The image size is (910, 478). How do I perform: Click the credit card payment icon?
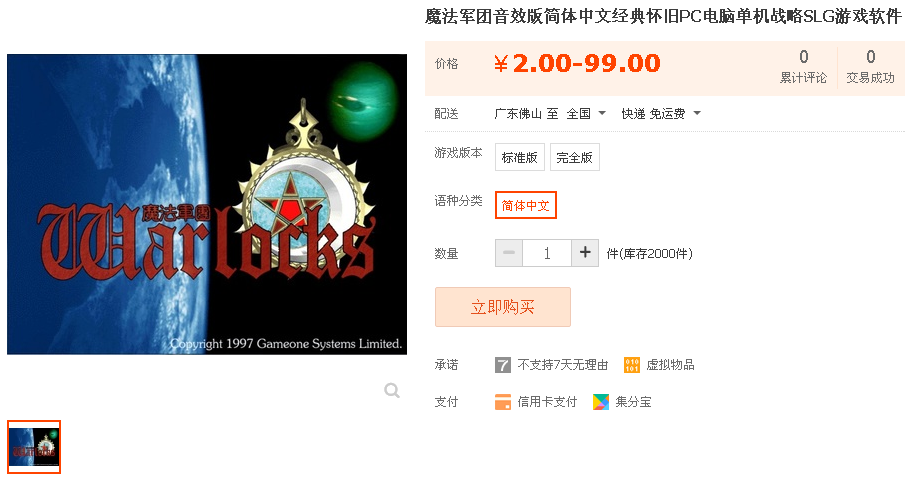tap(503, 401)
